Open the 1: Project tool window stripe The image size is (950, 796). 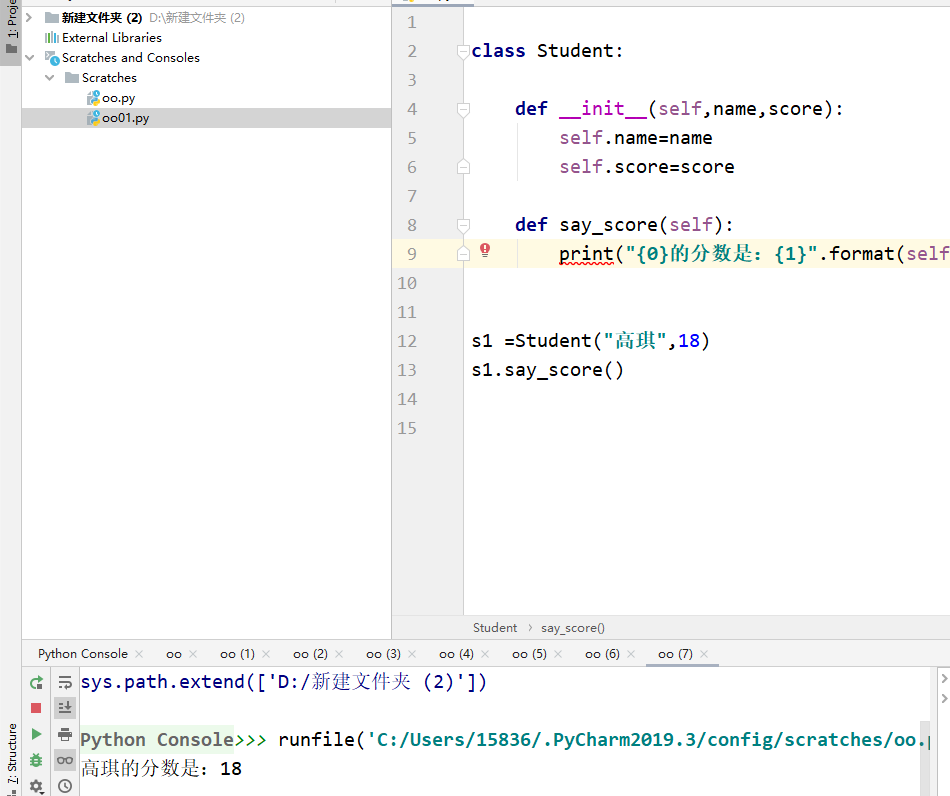click(11, 28)
